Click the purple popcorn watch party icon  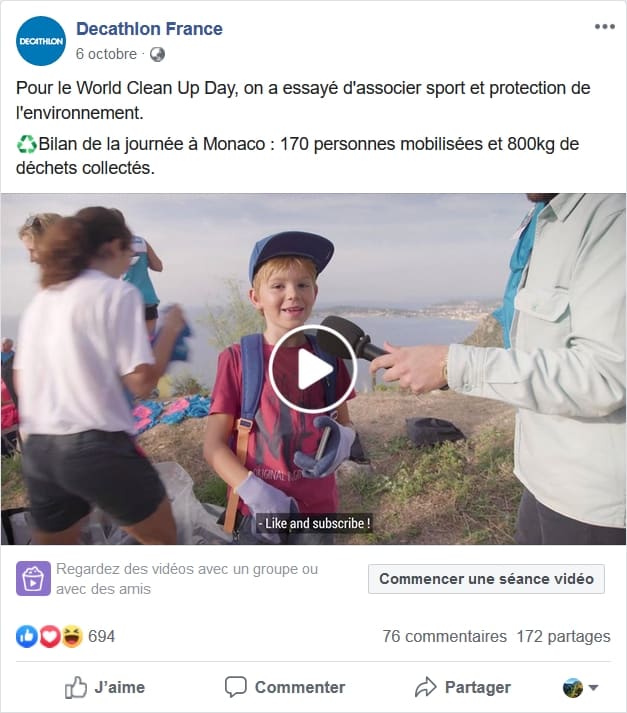click(x=33, y=578)
